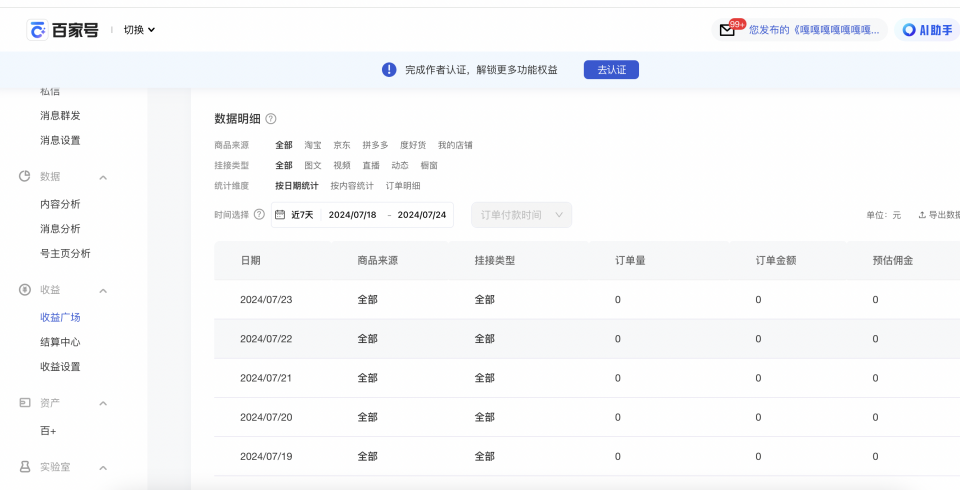Select the 2024/07/22 date cell
960x490 pixels.
[266, 339]
